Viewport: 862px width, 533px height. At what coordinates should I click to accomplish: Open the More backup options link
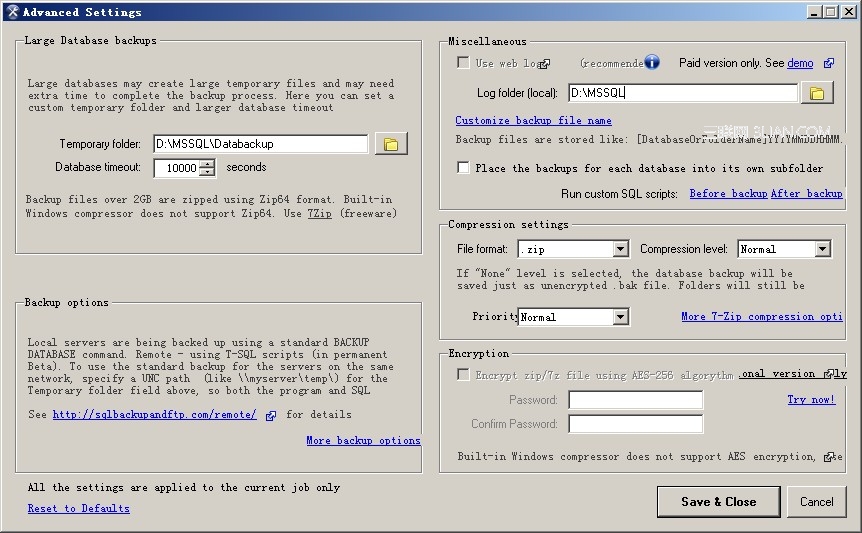pos(363,440)
